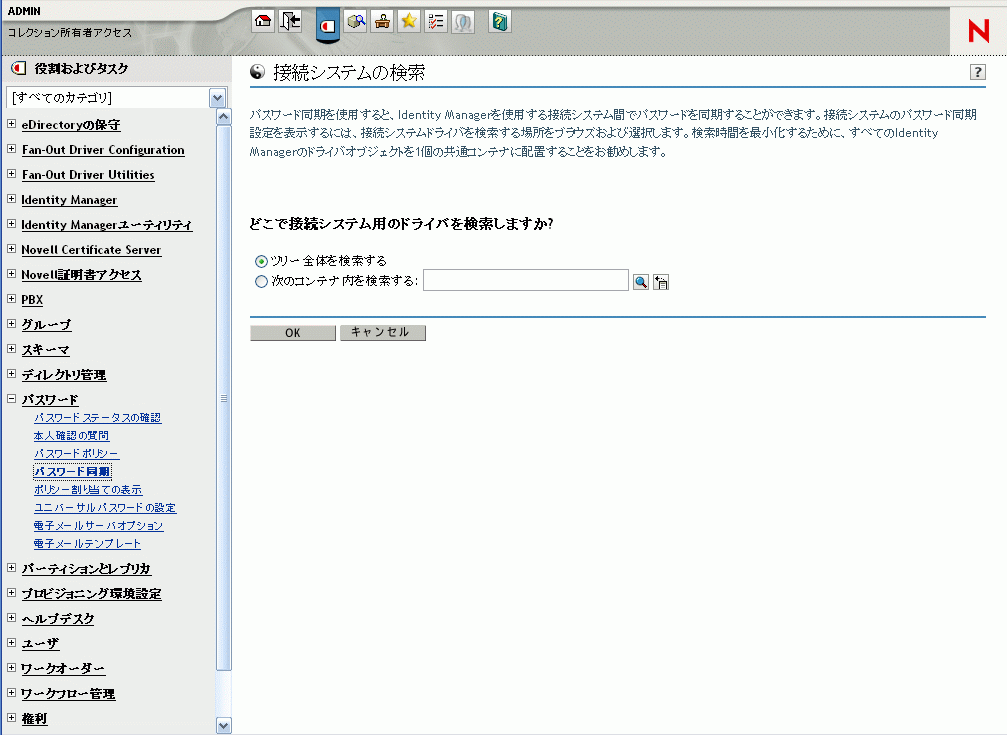Click inside the container search text field
1007x735 pixels.
click(525, 281)
